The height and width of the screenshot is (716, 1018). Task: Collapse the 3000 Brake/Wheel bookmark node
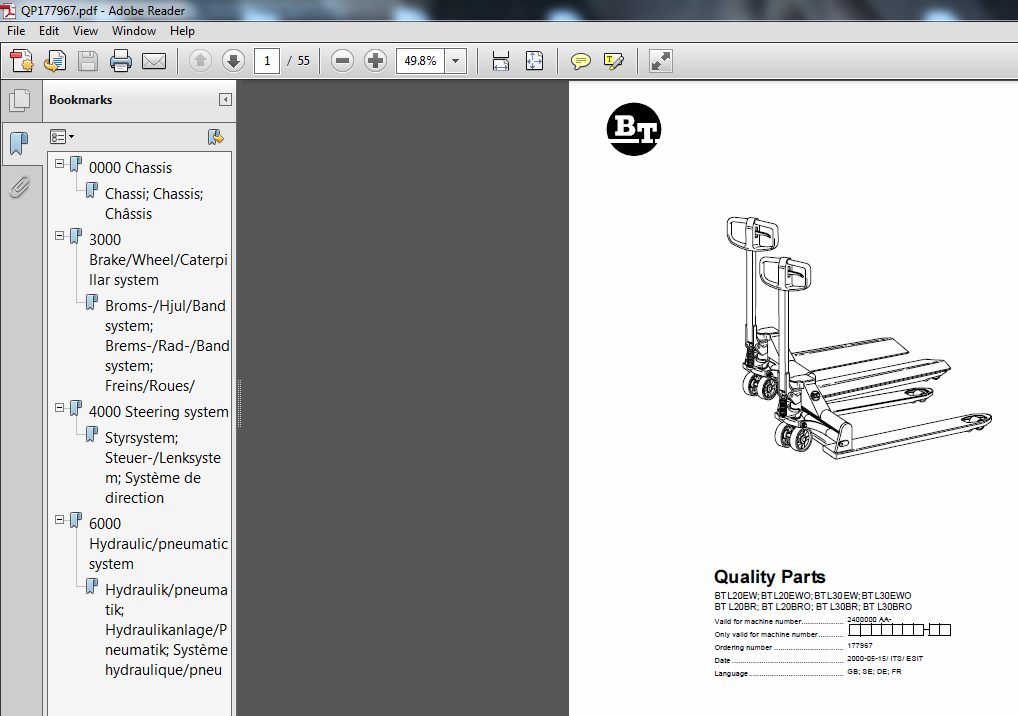pos(60,236)
